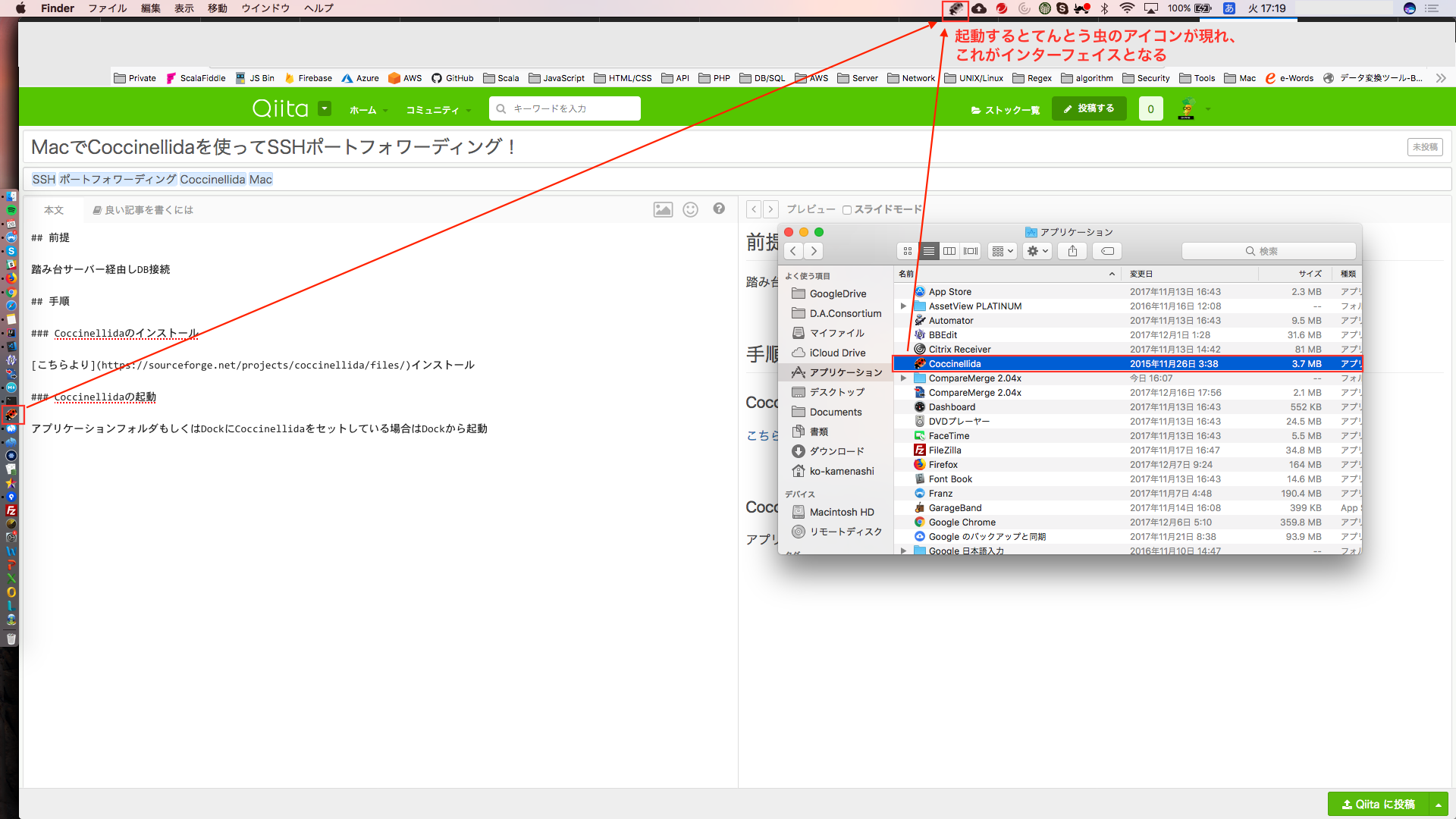Click the Coccinellida ladybug menu bar icon
Viewport: 1456px width, 819px height.
click(x=955, y=9)
